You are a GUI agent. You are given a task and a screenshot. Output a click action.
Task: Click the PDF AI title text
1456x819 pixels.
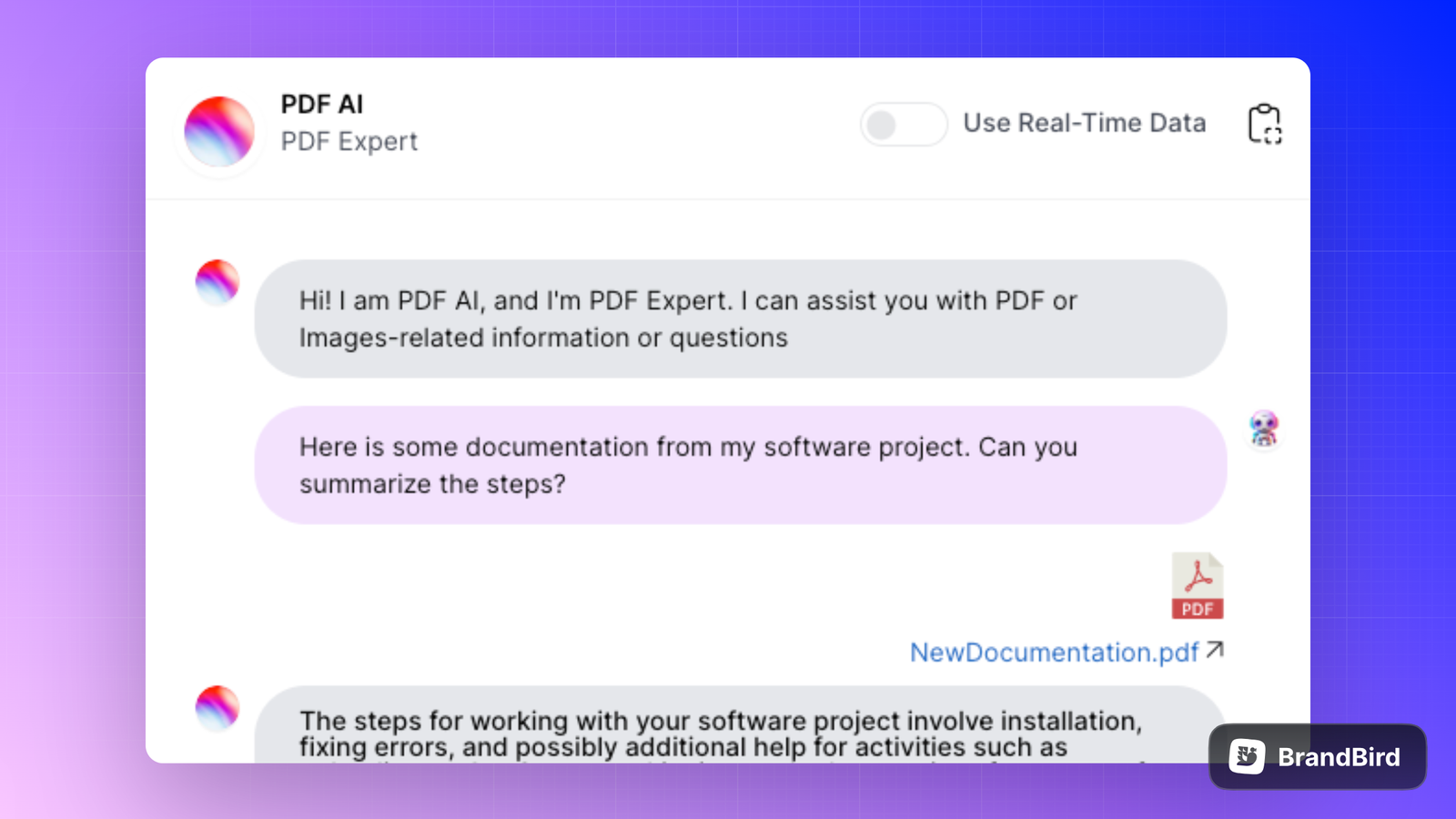click(321, 105)
